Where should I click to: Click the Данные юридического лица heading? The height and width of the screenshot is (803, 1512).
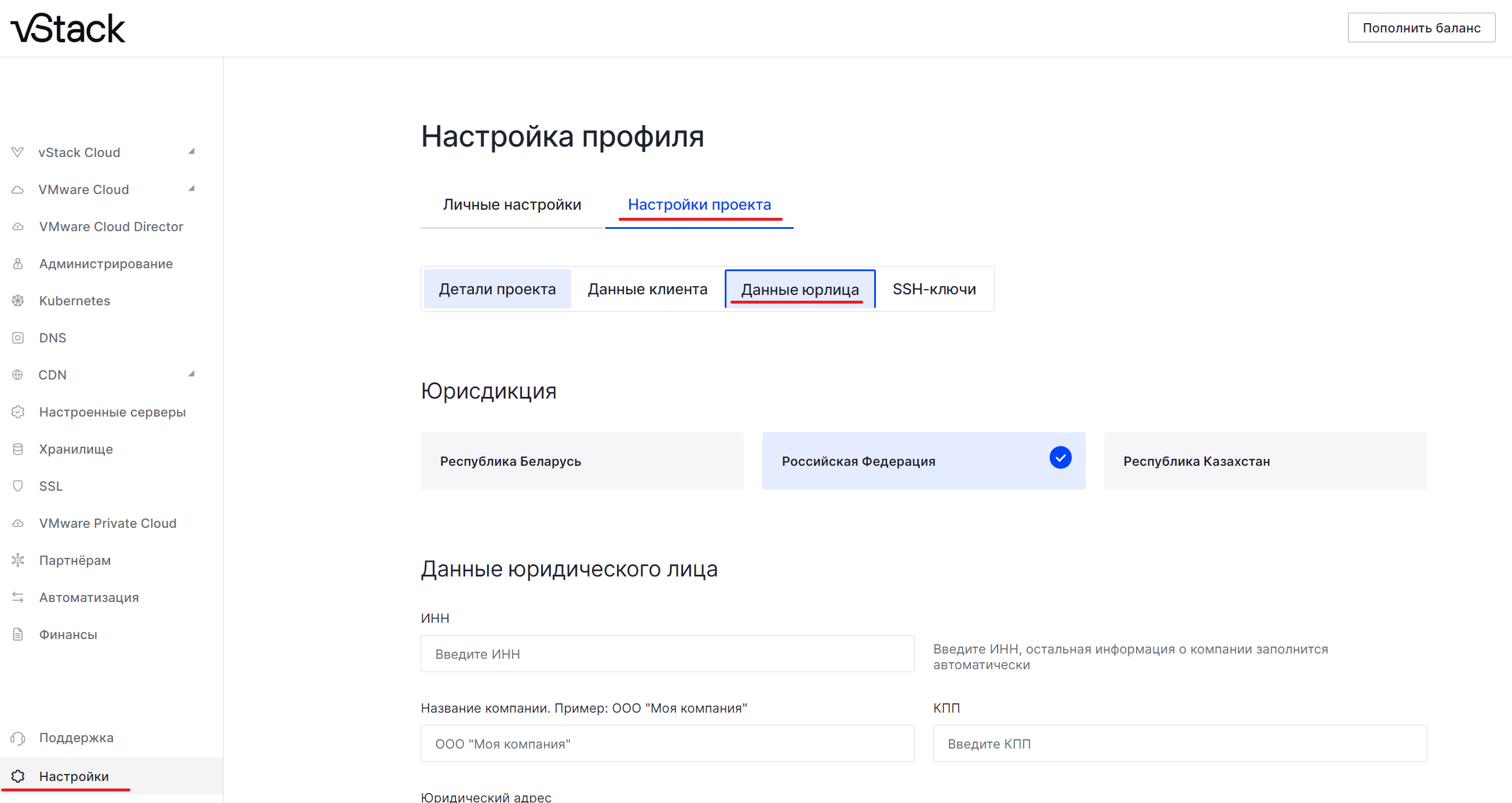click(x=569, y=569)
